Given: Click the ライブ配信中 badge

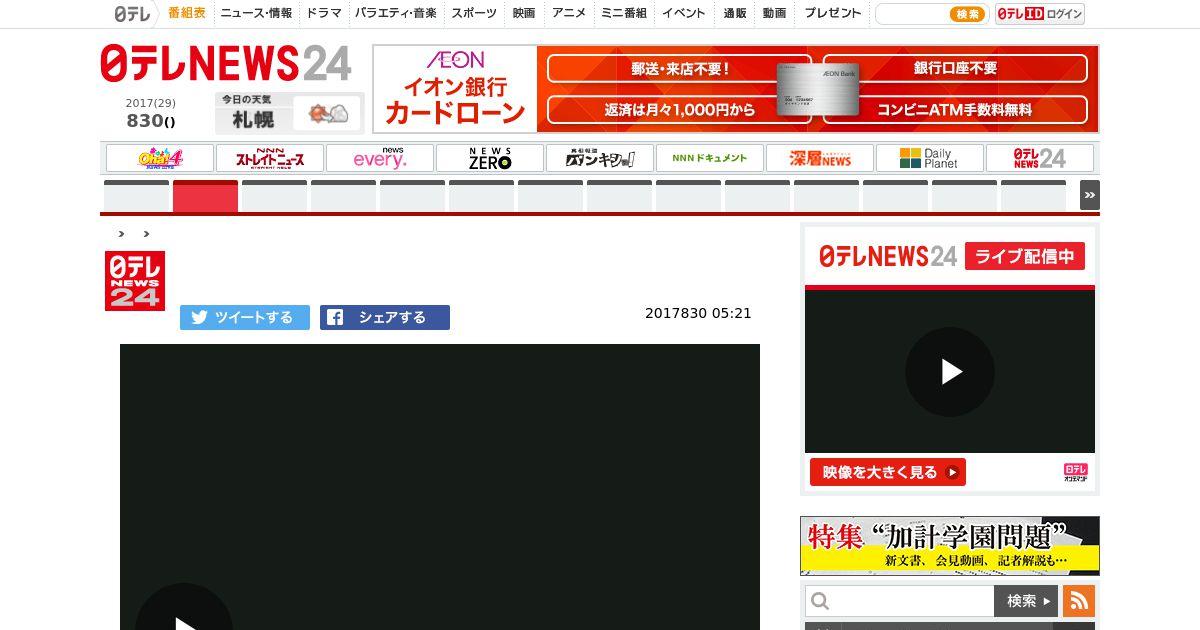Looking at the screenshot, I should pos(1025,256).
